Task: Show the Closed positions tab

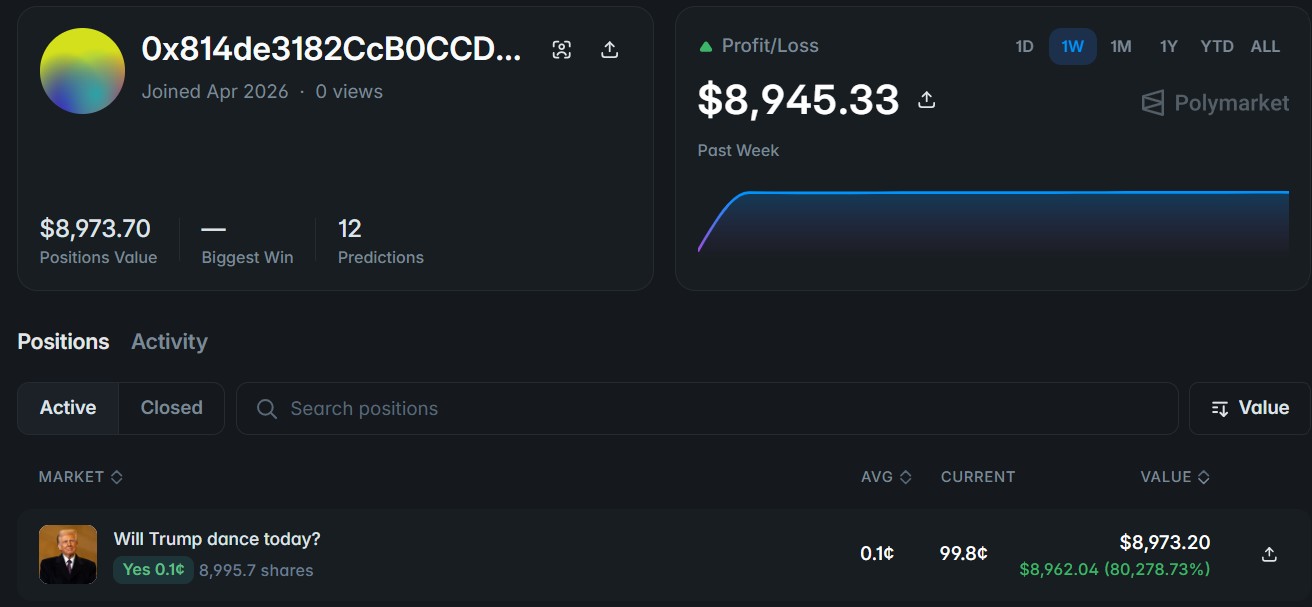Action: click(171, 408)
